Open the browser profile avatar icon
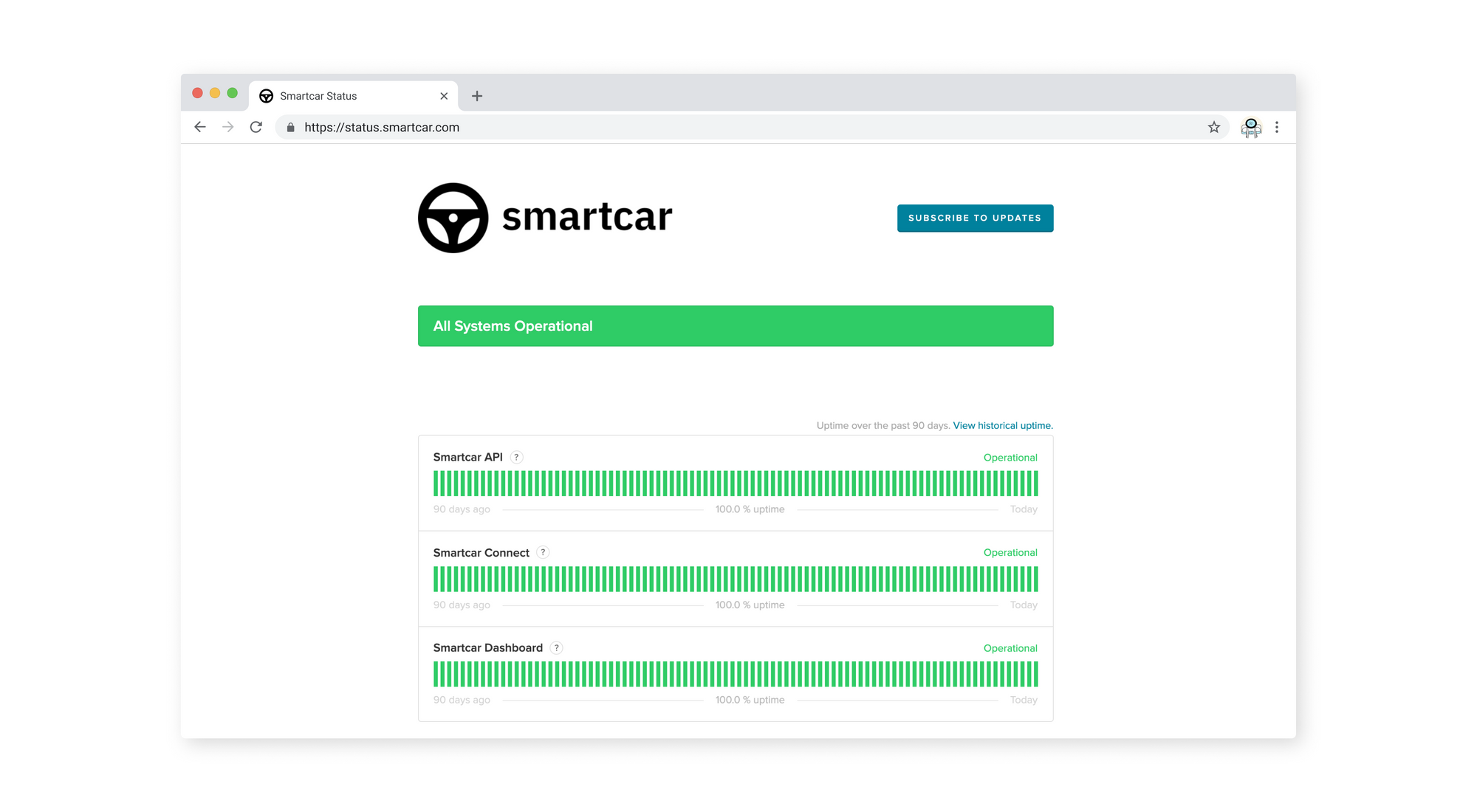Viewport: 1477px width, 812px height. (x=1251, y=127)
